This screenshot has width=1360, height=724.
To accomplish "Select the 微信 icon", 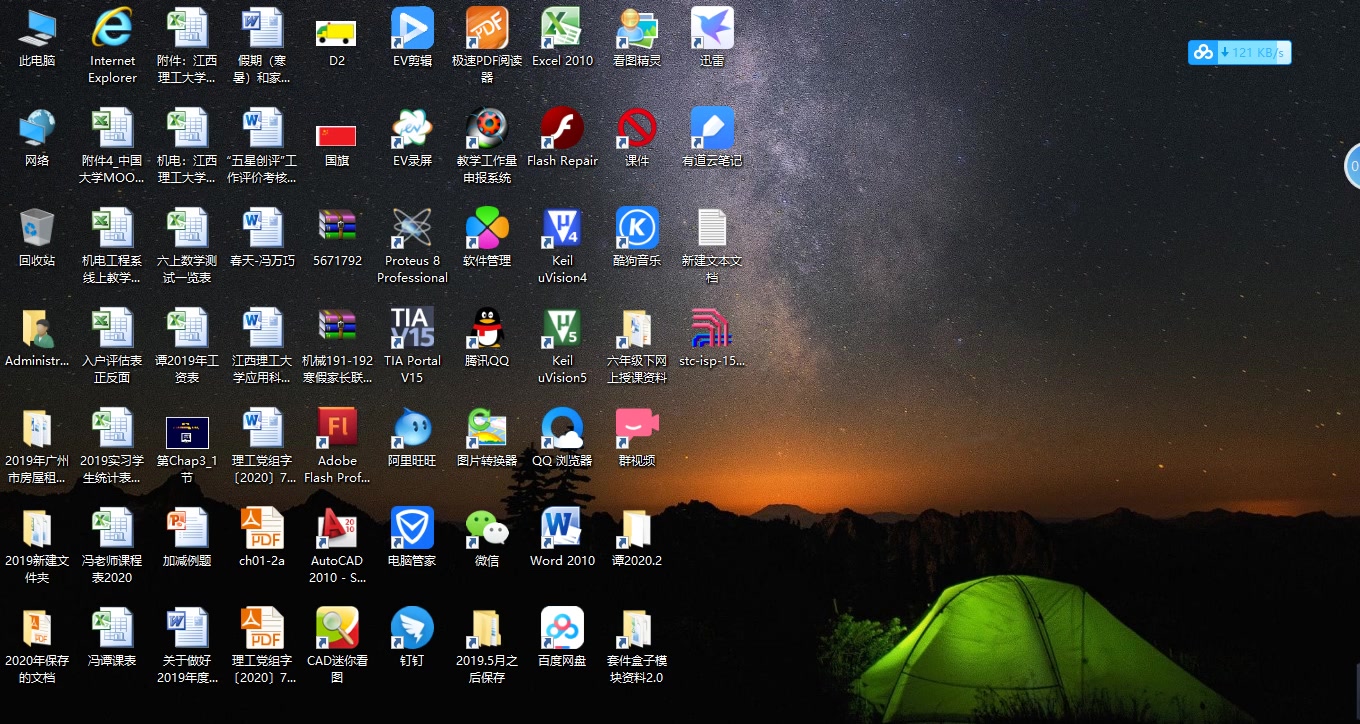I will click(x=487, y=528).
